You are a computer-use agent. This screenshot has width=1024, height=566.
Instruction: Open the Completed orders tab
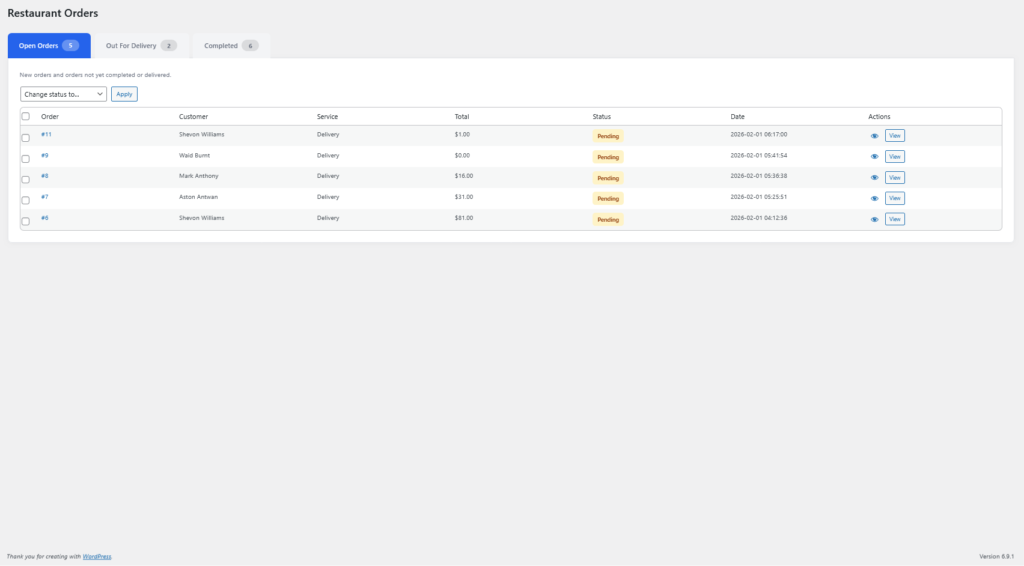[230, 46]
